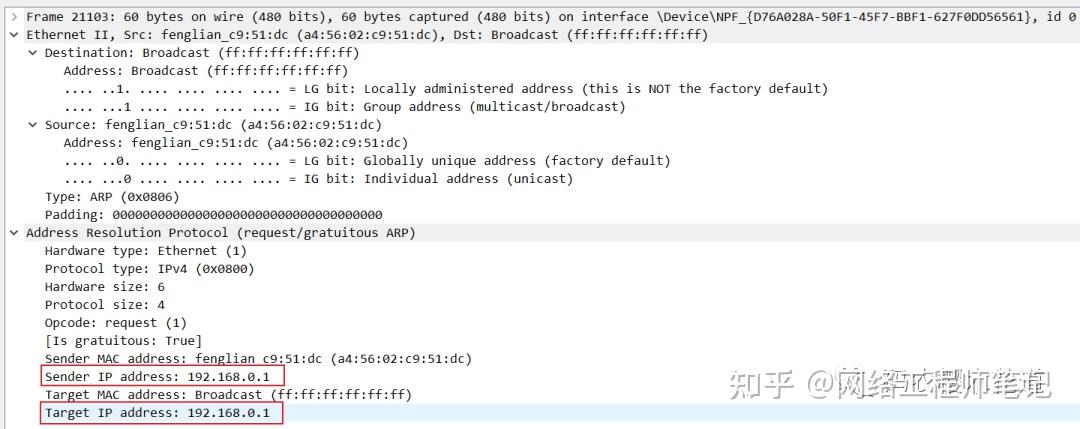Select the Sender MAC address row
Screen dimensions: 1080x429
point(257,358)
